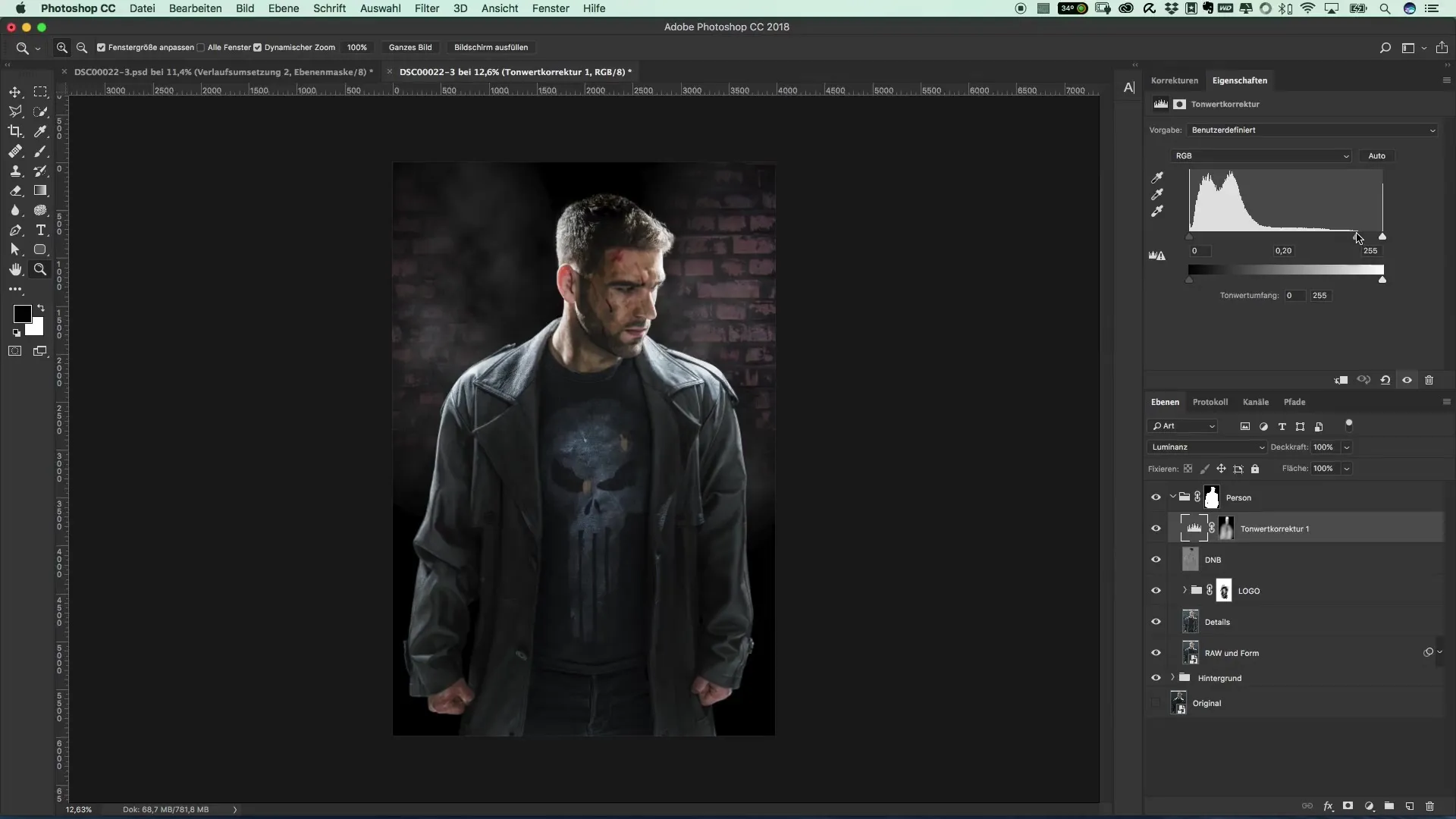Click the Zoom In icon in options bar

(x=62, y=47)
